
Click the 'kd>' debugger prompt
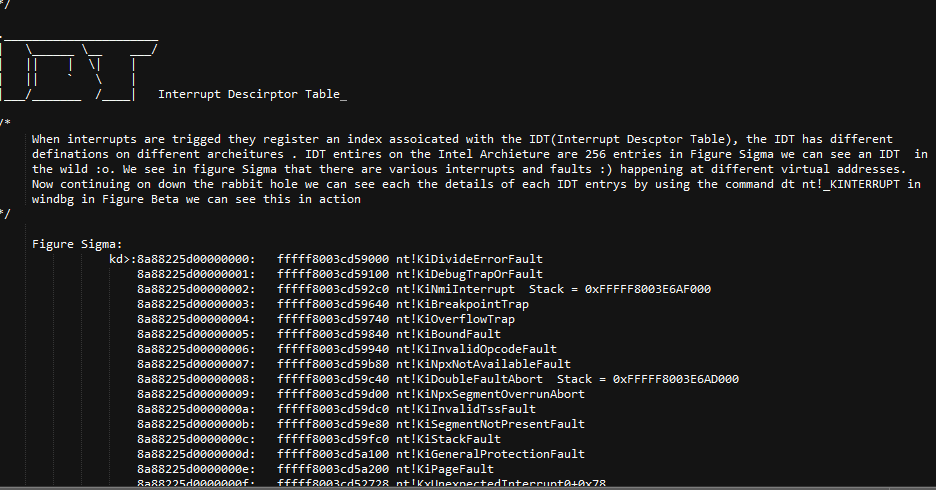point(122,259)
